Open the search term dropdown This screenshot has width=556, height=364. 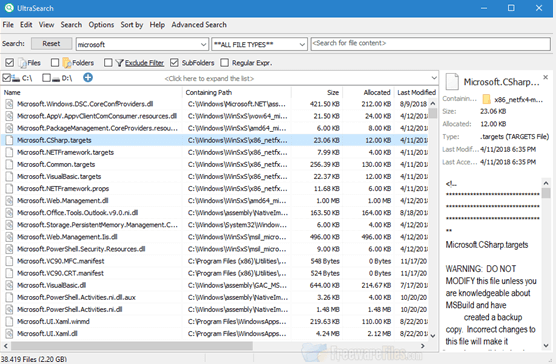click(x=203, y=44)
